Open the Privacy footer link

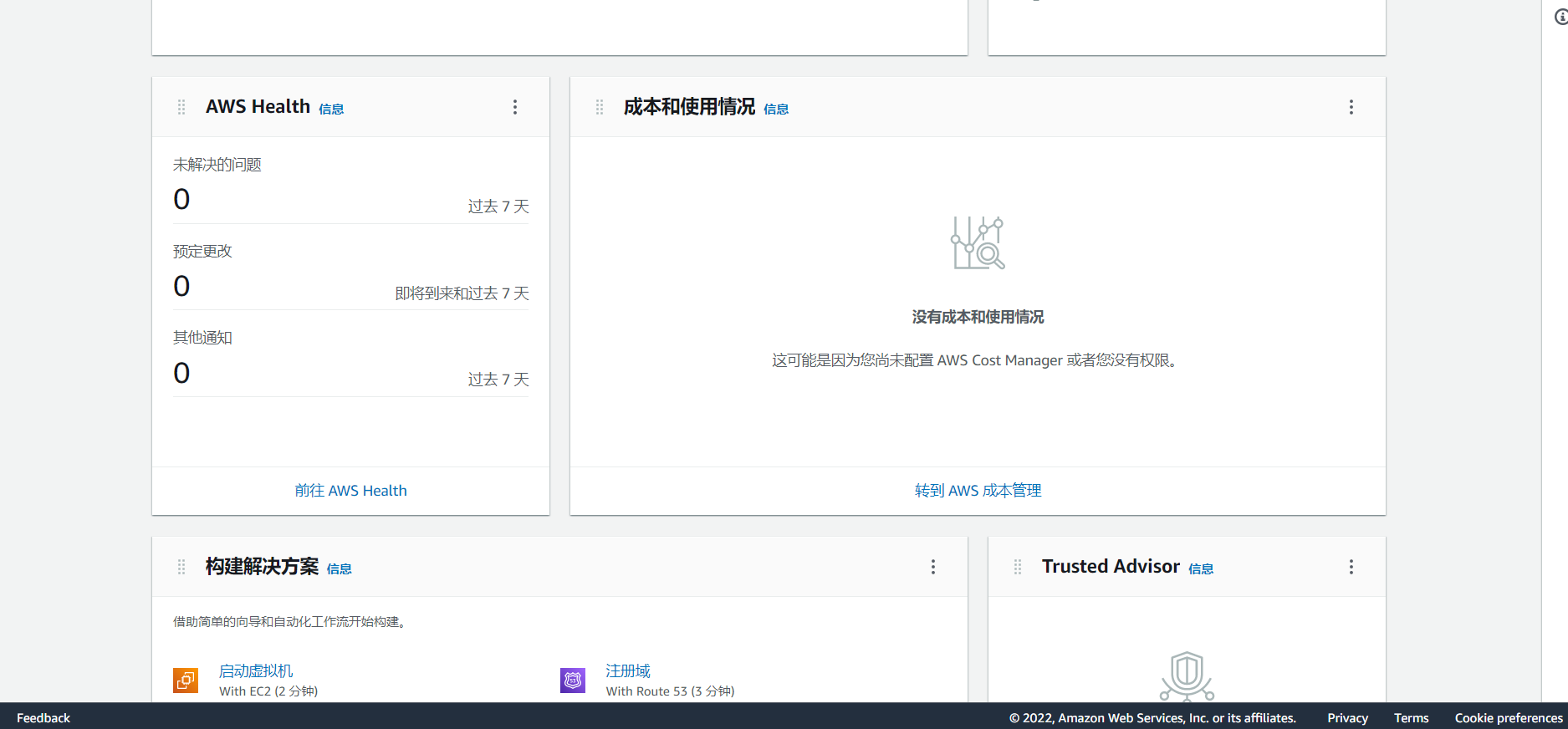point(1347,718)
